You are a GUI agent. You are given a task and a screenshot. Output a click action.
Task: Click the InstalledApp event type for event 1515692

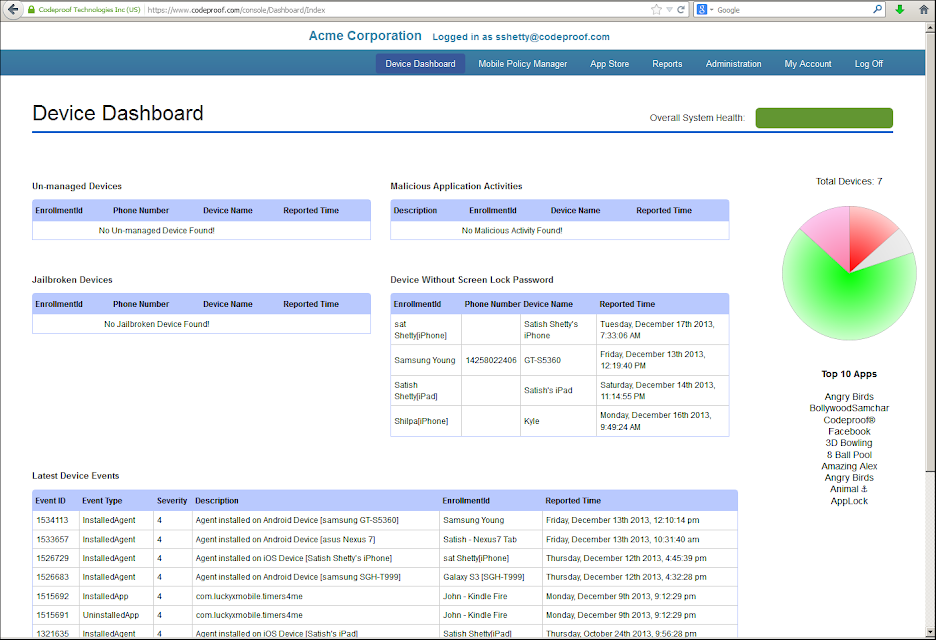(105, 596)
